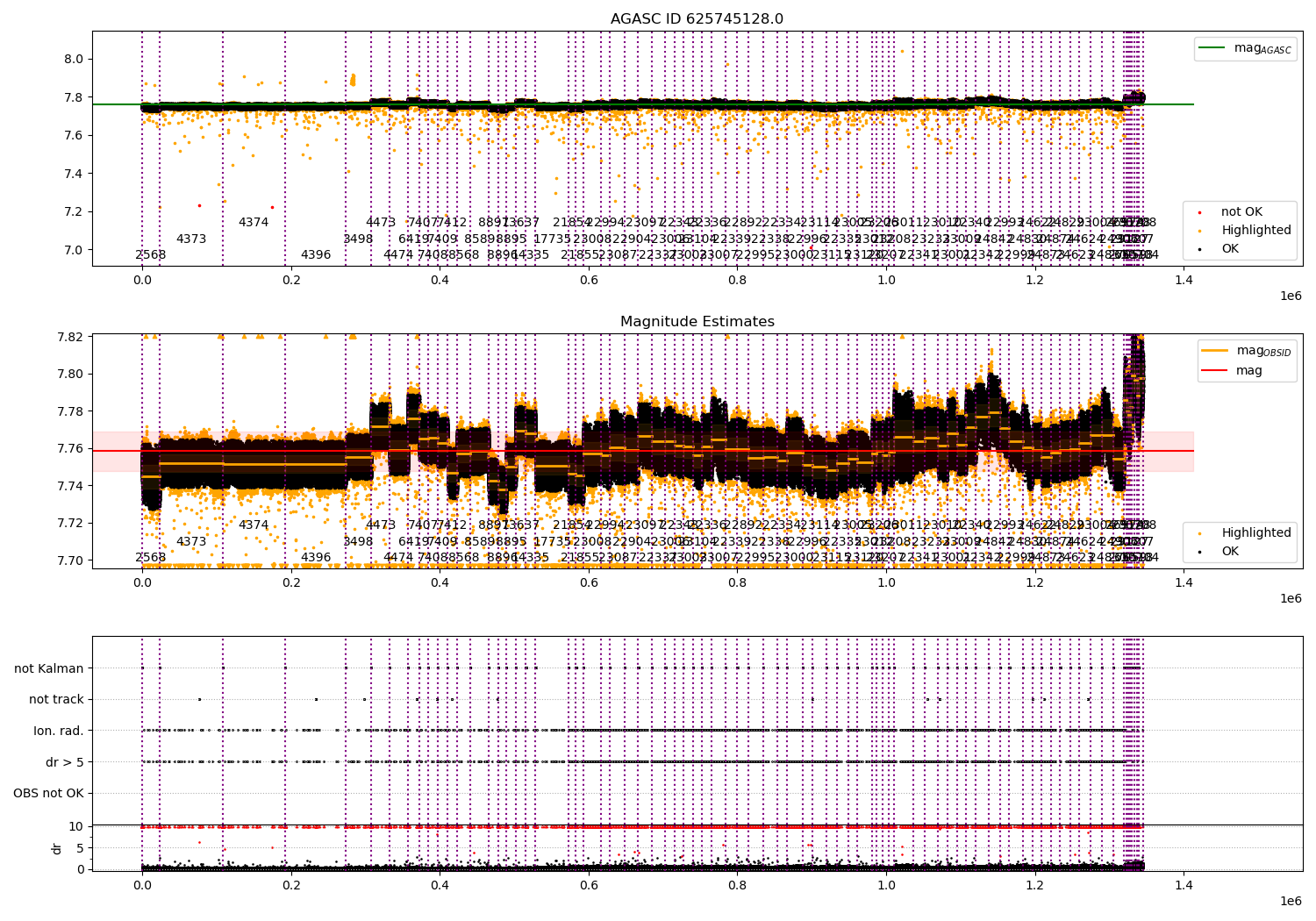Click x-tick '1.0' under middle plot

(886, 583)
